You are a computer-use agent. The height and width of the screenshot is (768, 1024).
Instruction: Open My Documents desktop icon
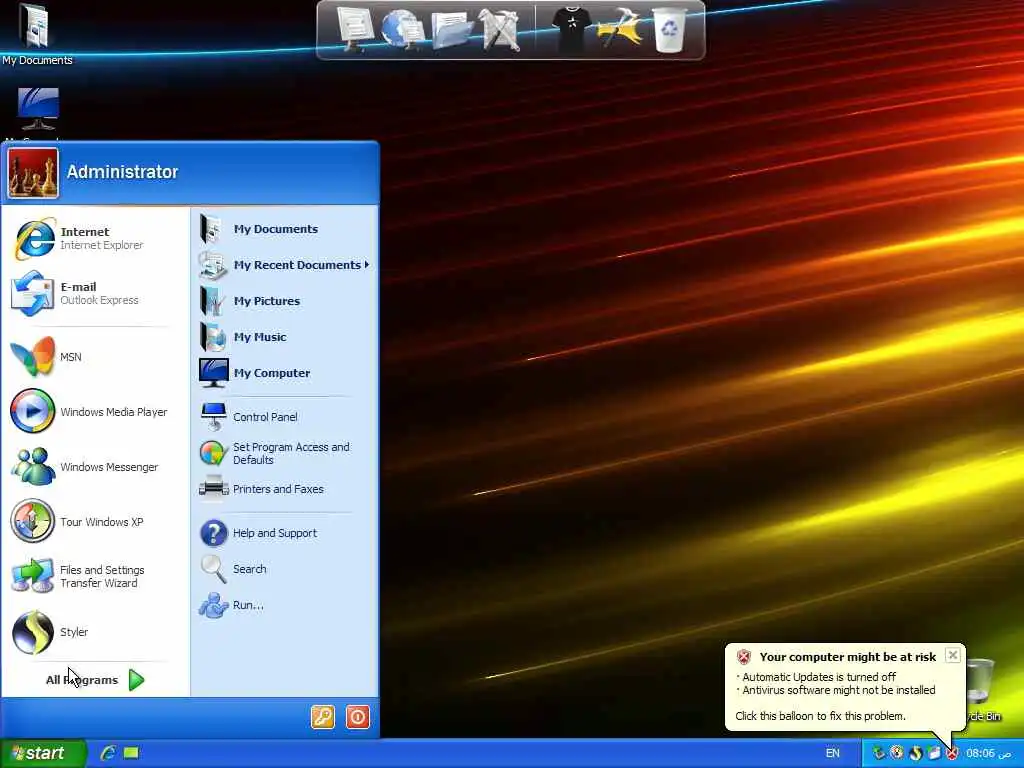pos(35,34)
